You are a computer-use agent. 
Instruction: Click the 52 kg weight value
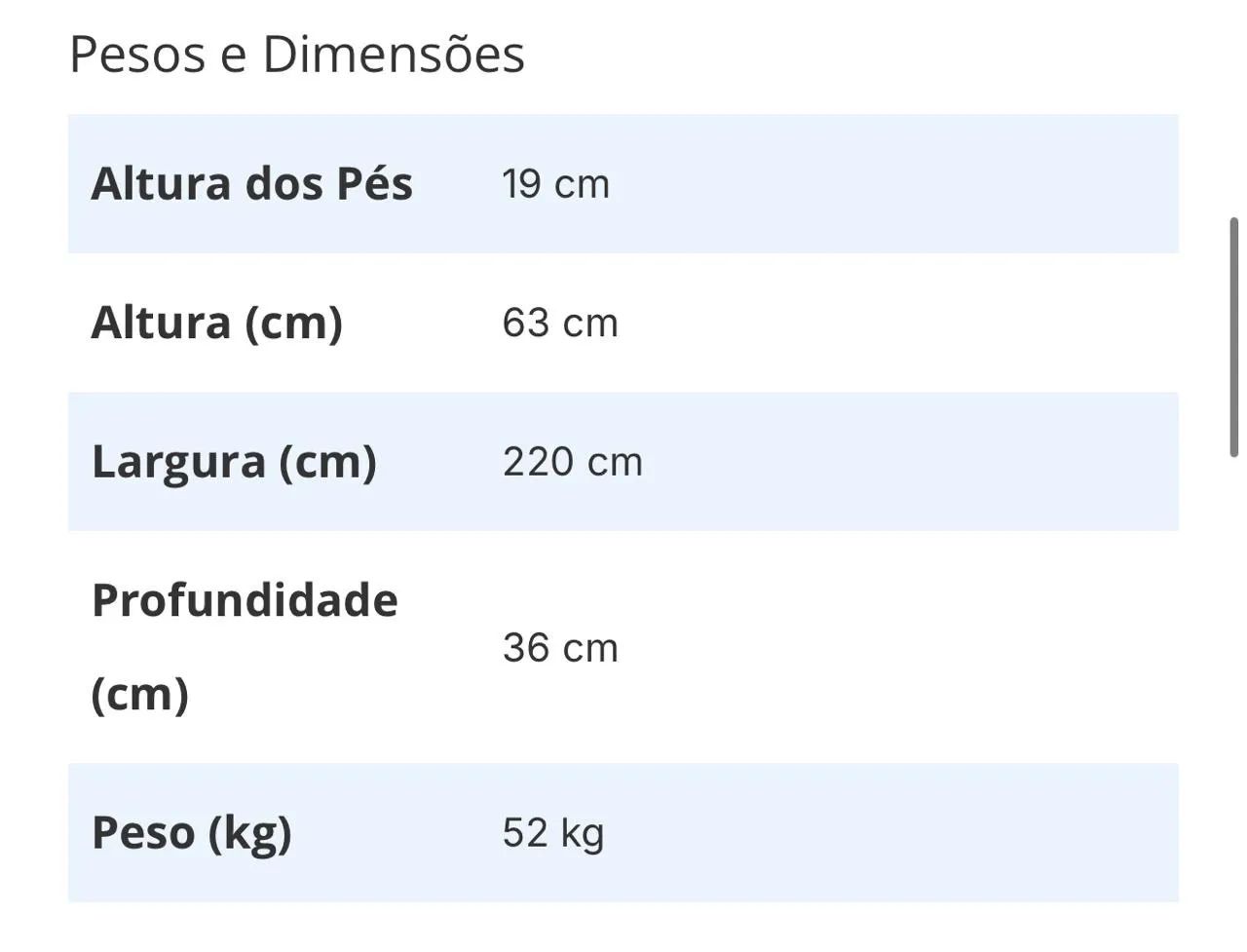(x=553, y=833)
